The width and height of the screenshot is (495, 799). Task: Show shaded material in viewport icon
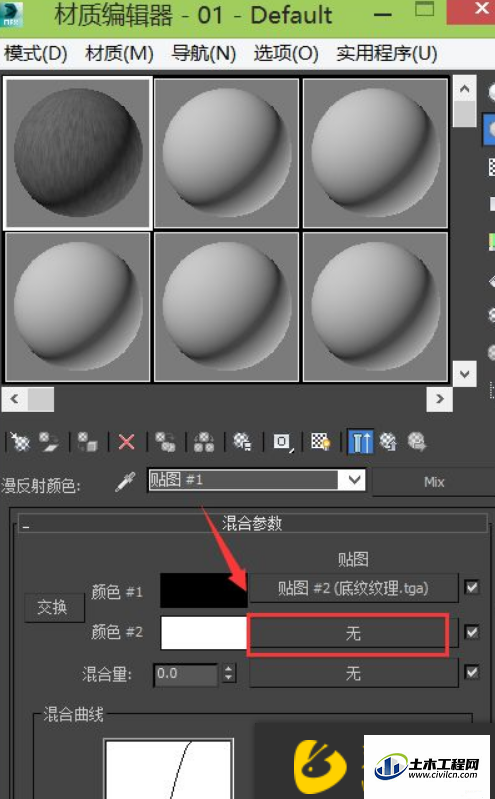(321, 441)
